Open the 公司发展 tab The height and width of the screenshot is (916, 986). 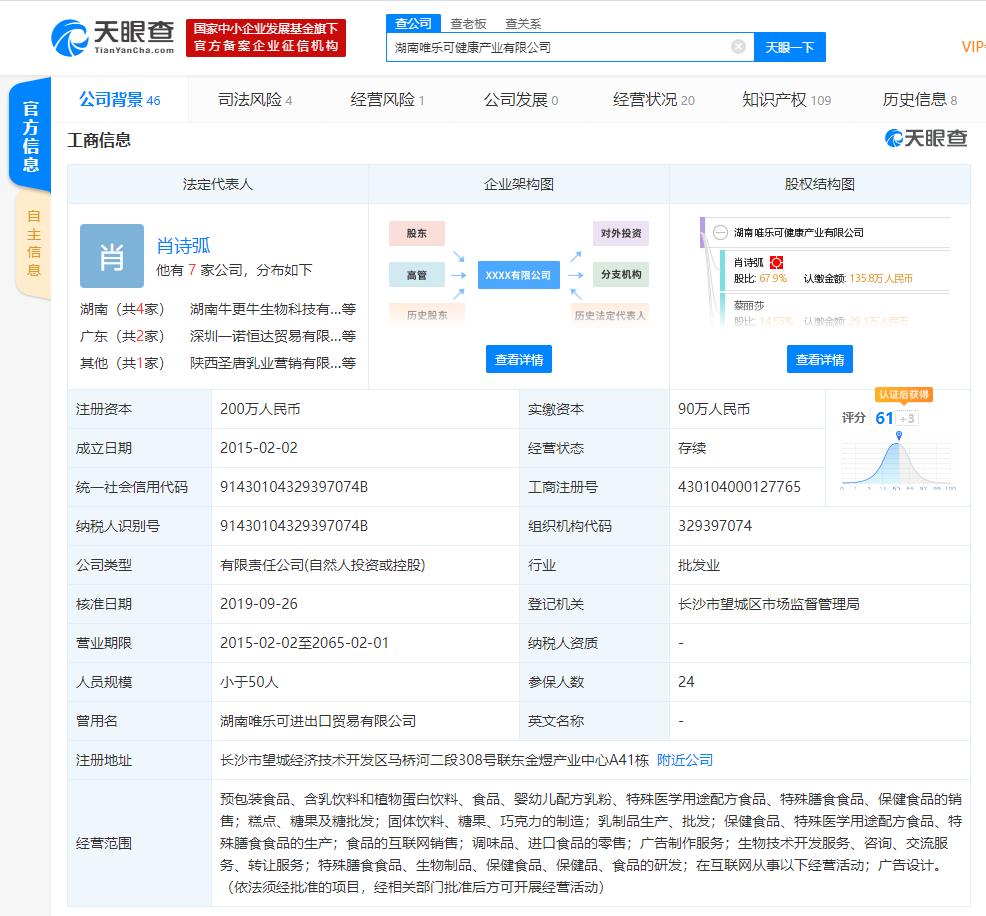(521, 99)
